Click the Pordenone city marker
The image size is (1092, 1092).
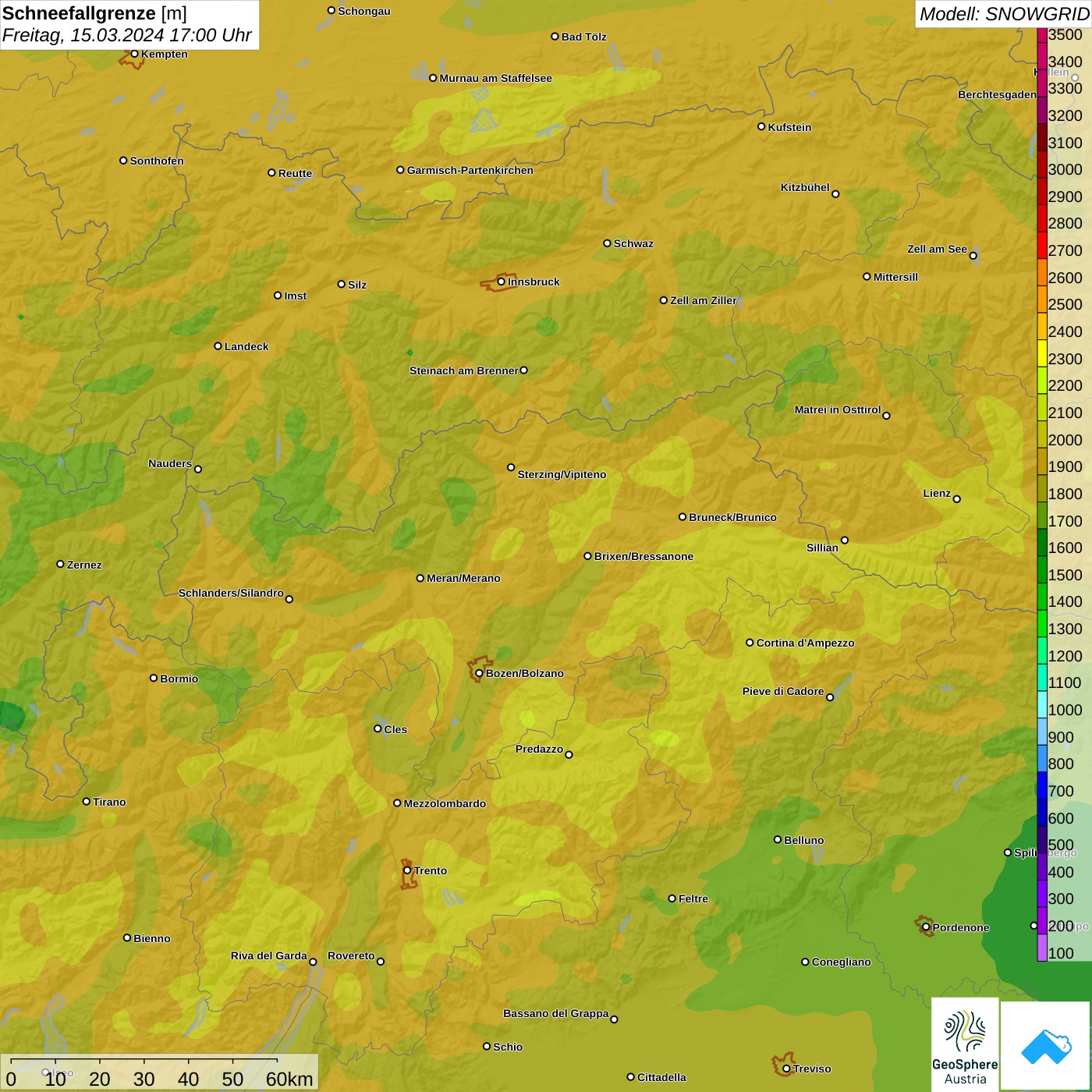926,927
